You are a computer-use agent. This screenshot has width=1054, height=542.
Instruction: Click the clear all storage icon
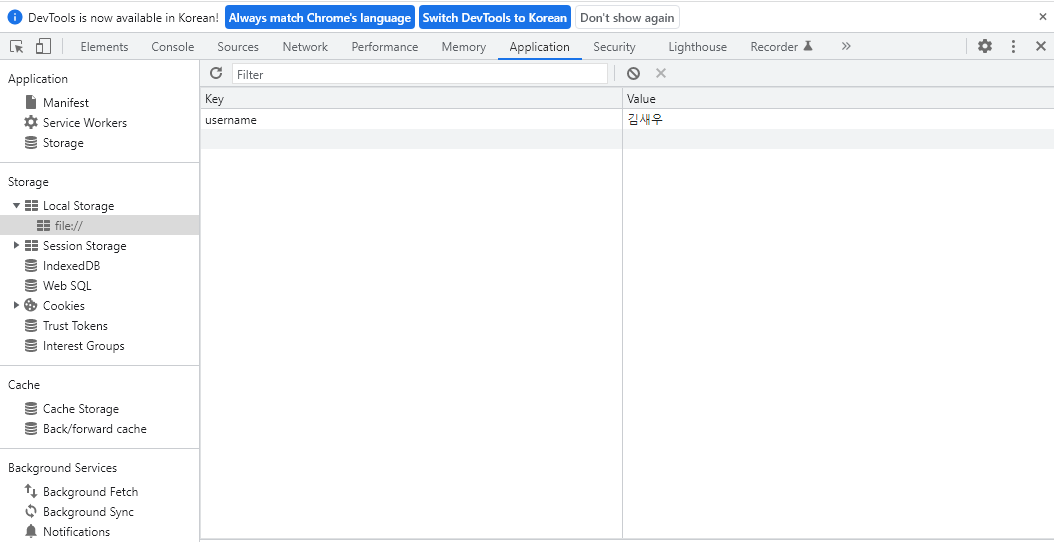[x=633, y=74]
